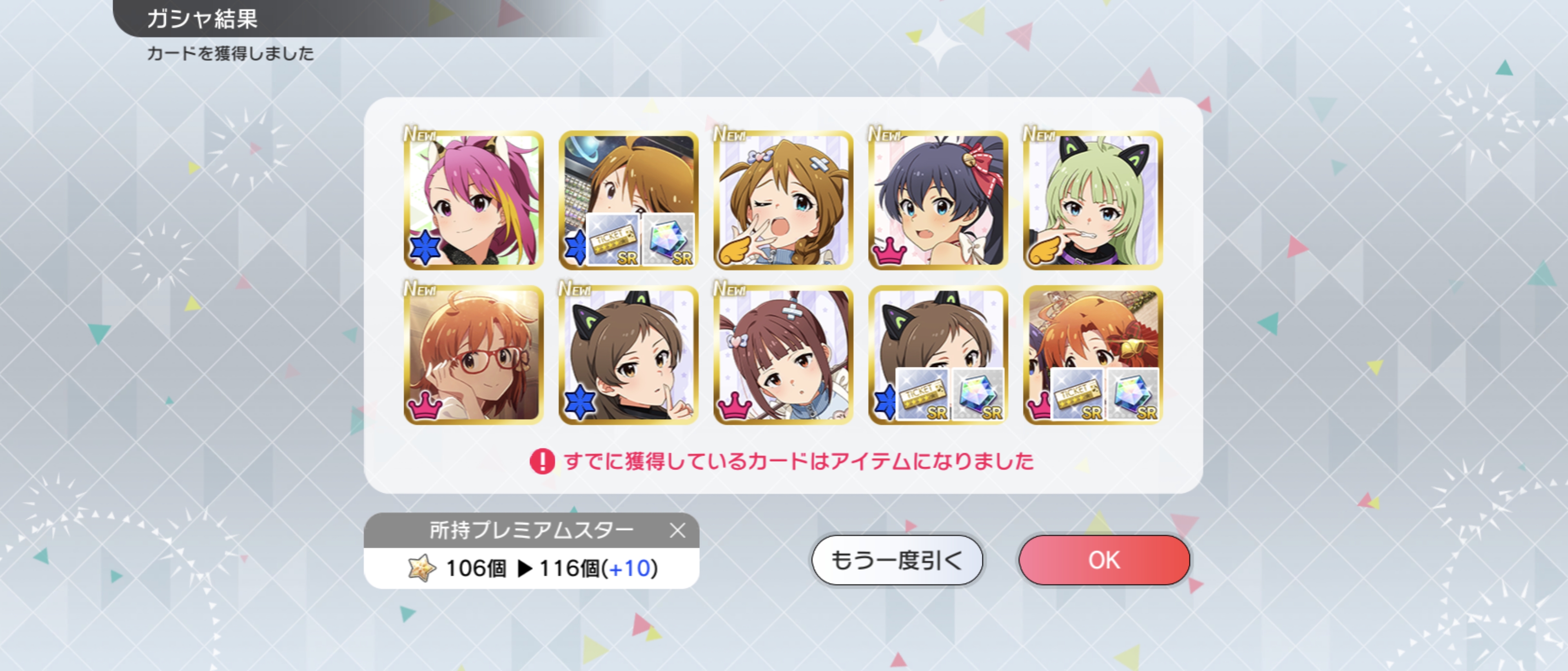Viewport: 1568px width, 671px height.
Task: Click the blue snowflake type icon on the pink-haired card
Action: pos(425,248)
